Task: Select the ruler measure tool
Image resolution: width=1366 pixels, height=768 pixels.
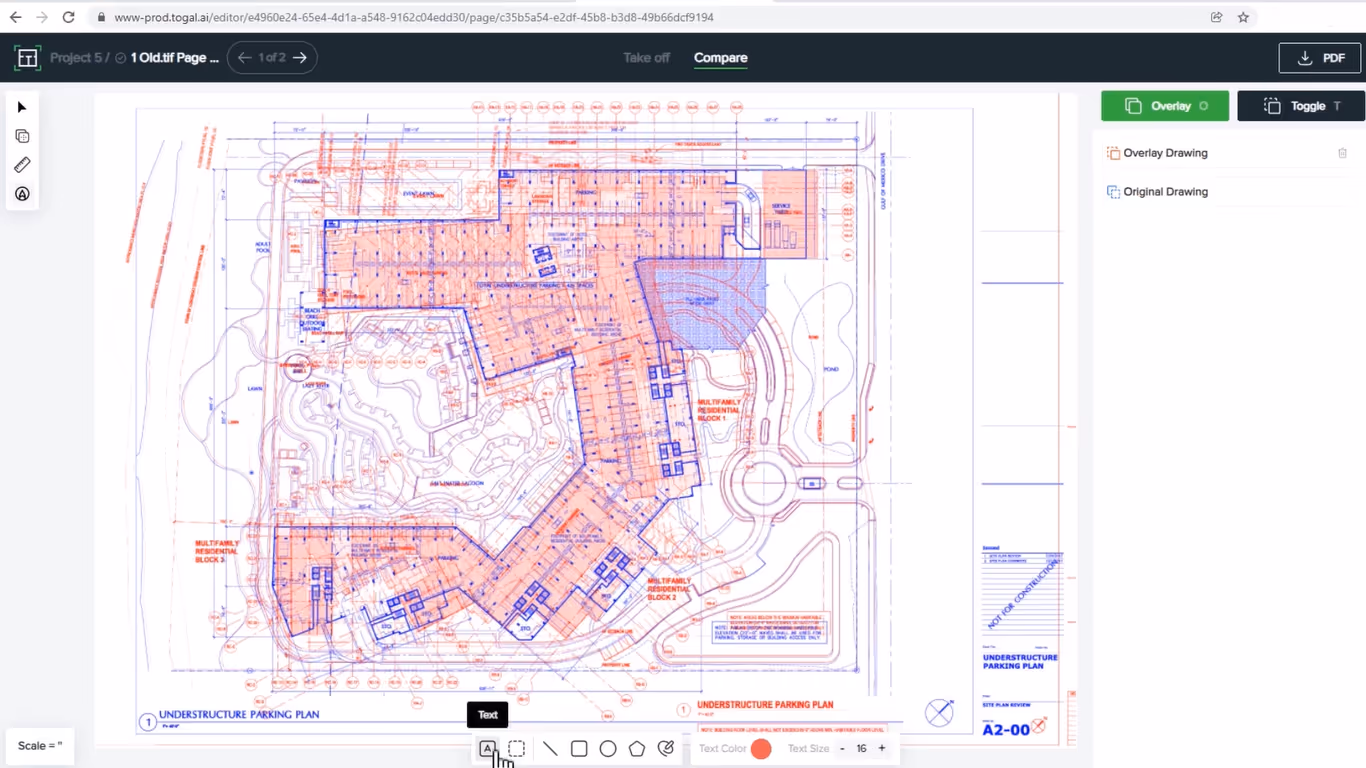Action: [x=22, y=165]
